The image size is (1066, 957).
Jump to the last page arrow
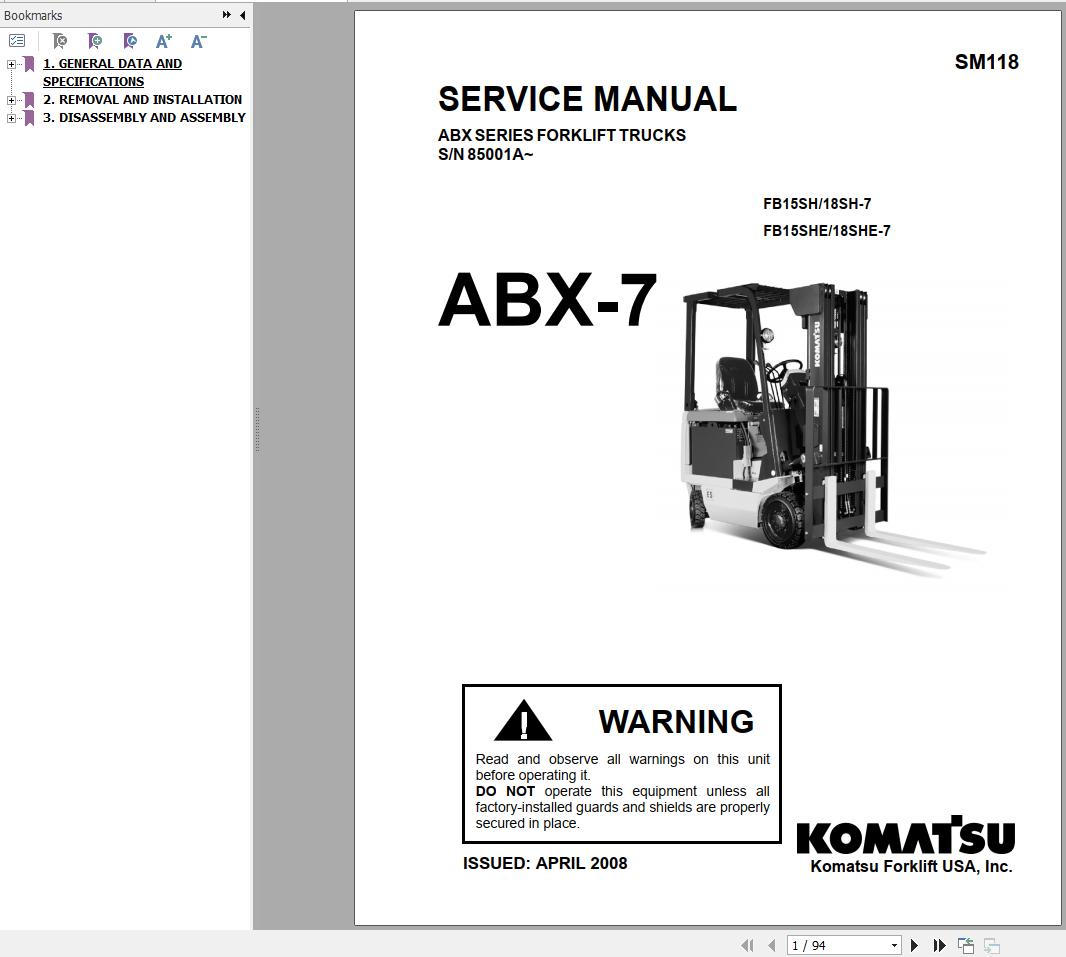click(x=938, y=944)
